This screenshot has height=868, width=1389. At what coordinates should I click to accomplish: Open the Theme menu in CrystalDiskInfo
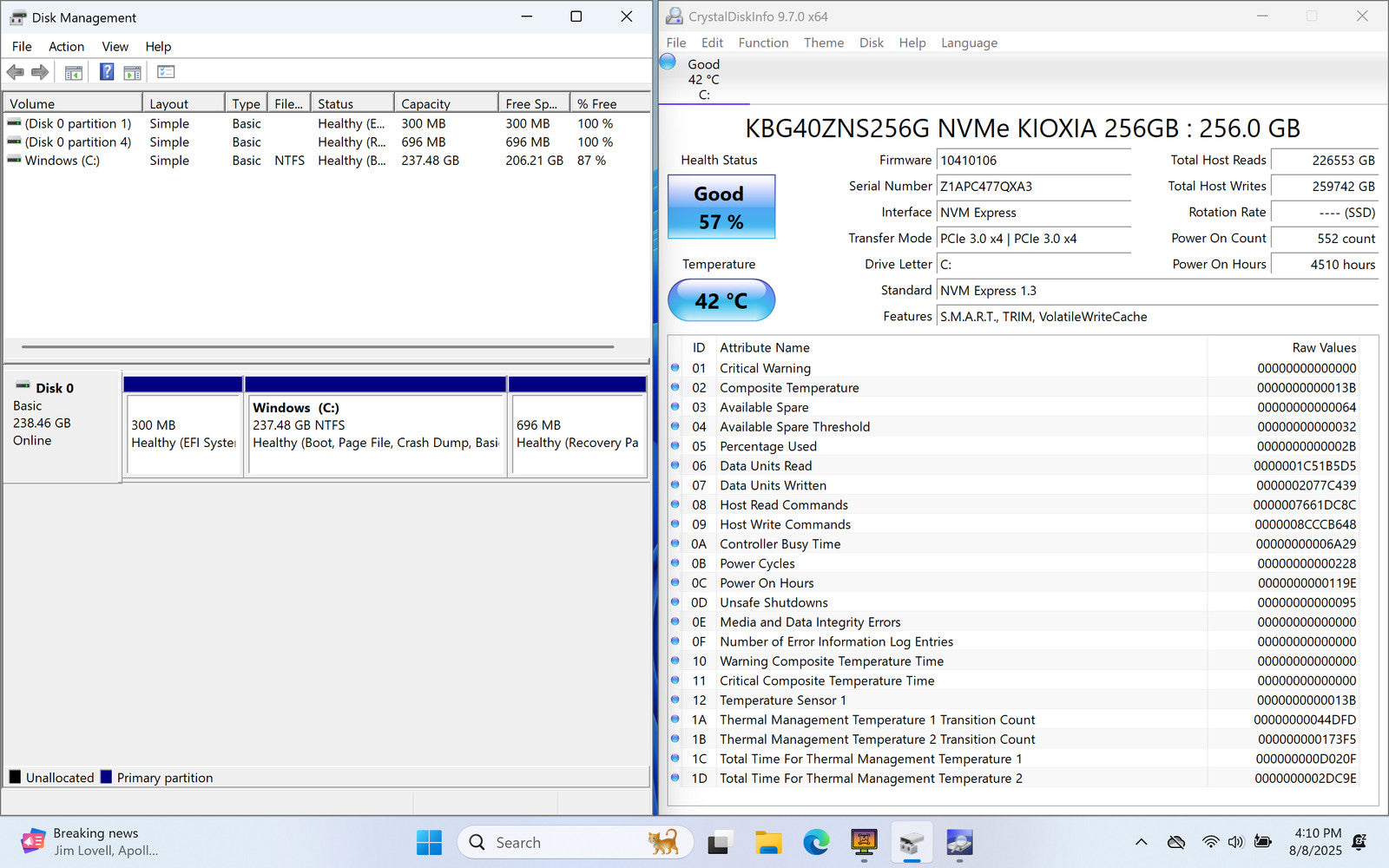click(x=823, y=43)
